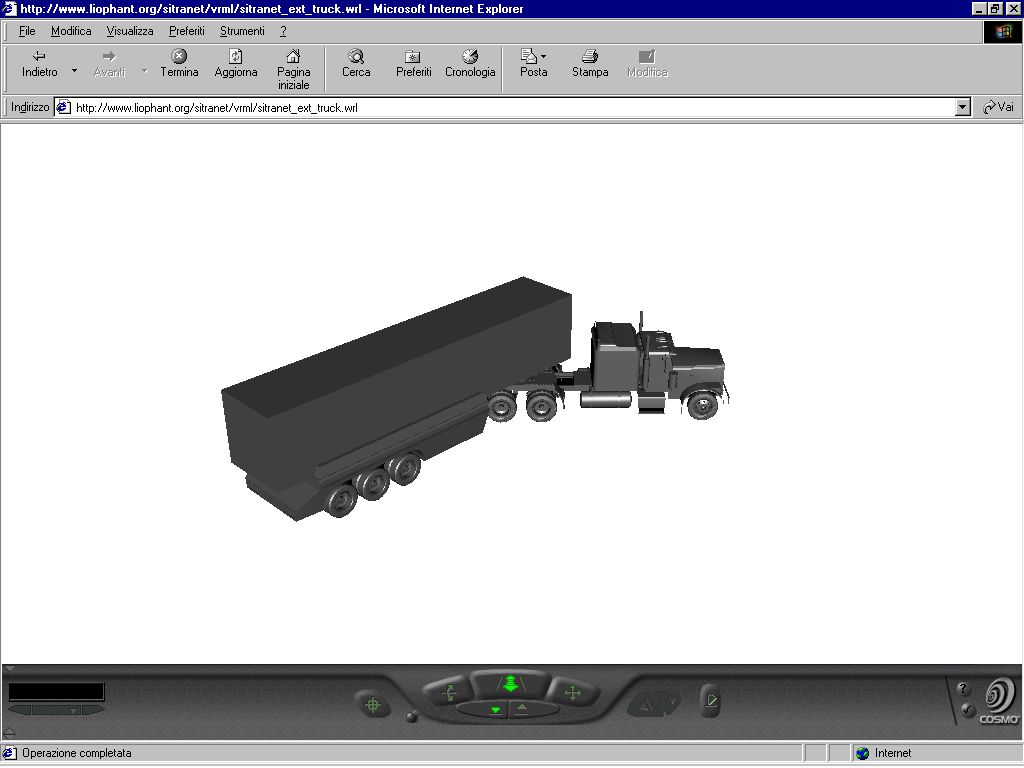Image resolution: width=1024 pixels, height=768 pixels.
Task: Open Cosmo Player help question mark
Action: pyautogui.click(x=963, y=689)
